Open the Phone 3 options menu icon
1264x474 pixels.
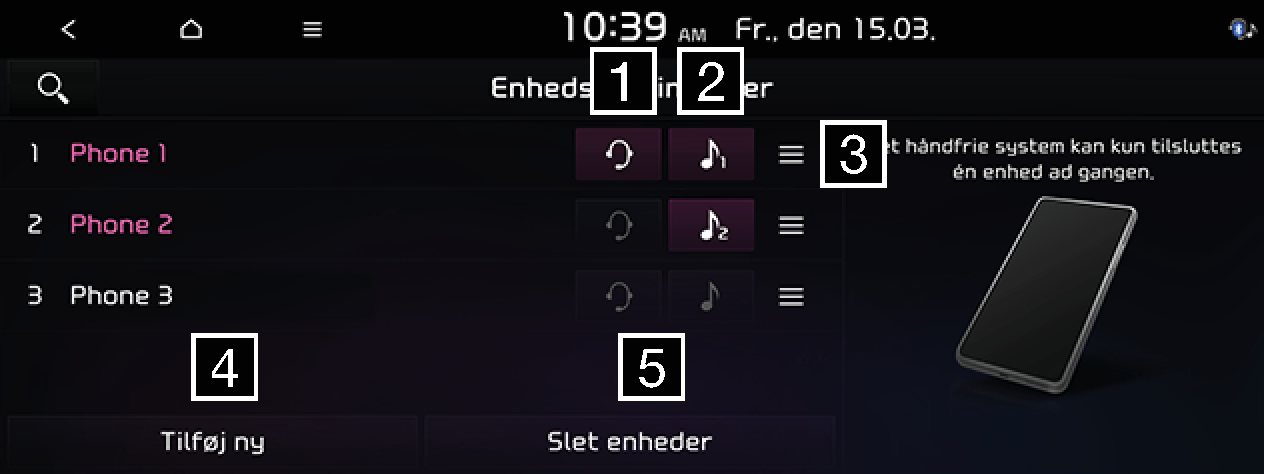pos(791,296)
